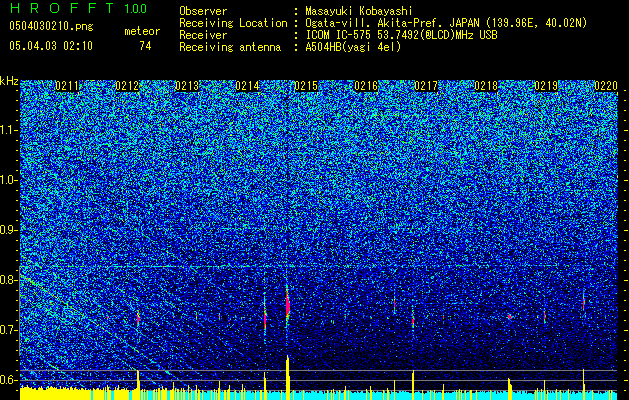The width and height of the screenshot is (629, 400).
Task: Click the date stamp 05.04.03 02:10
Action: [51, 46]
